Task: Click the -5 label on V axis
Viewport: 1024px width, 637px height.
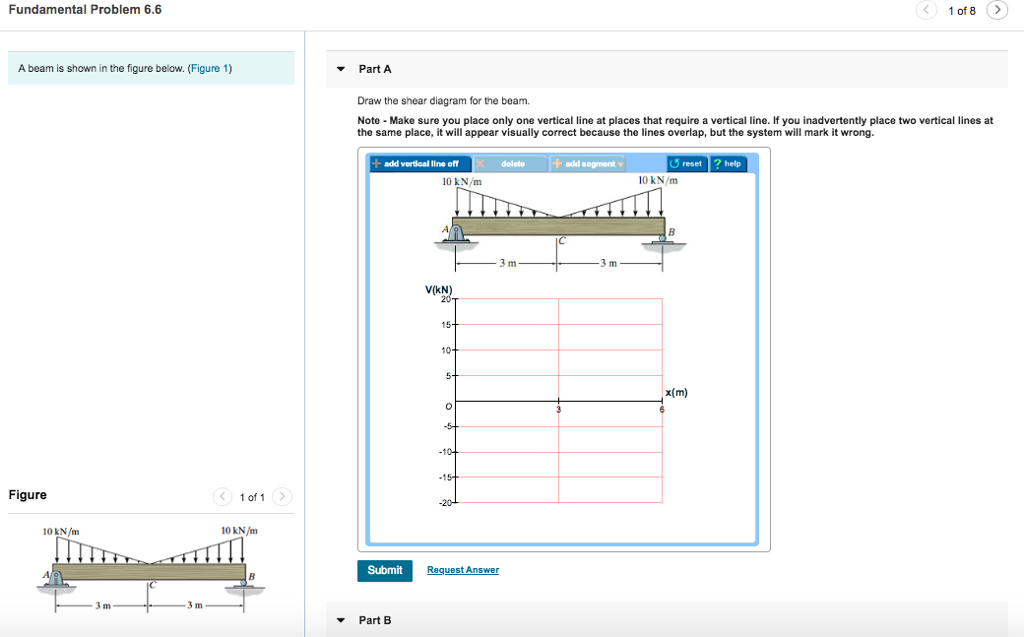Action: click(x=447, y=427)
